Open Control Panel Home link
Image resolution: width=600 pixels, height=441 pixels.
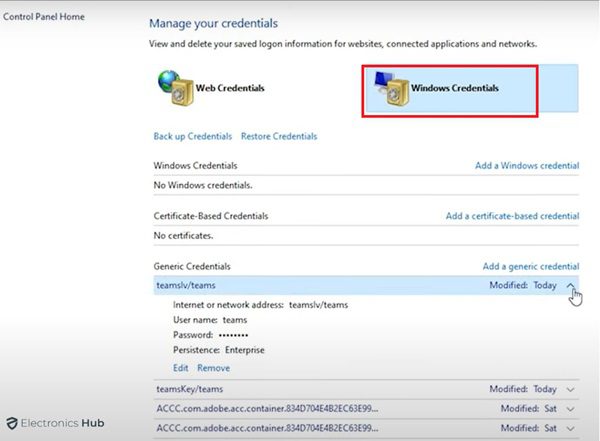[x=44, y=17]
